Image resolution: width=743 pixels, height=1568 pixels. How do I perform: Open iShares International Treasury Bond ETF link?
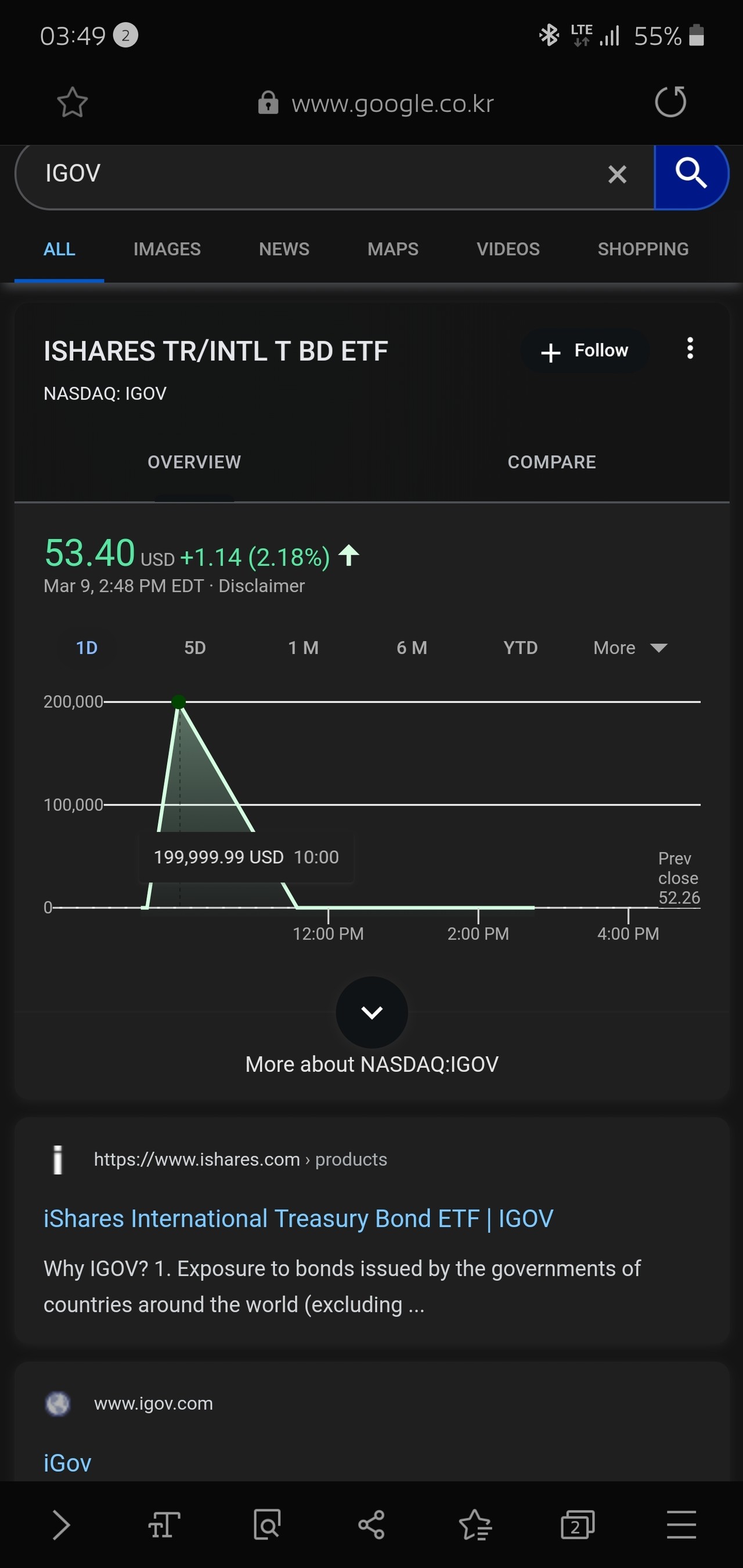pos(298,1219)
